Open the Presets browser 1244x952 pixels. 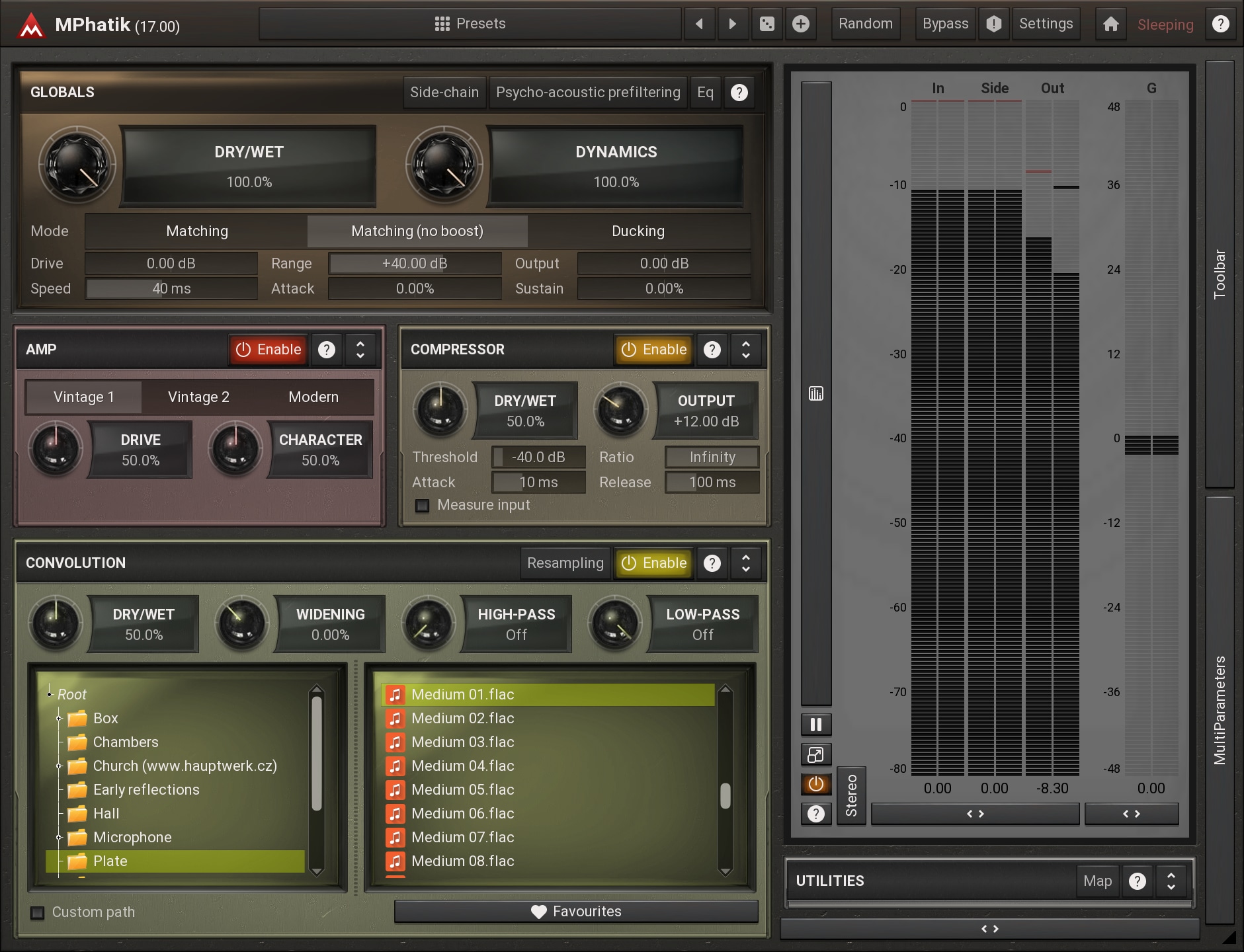point(470,24)
